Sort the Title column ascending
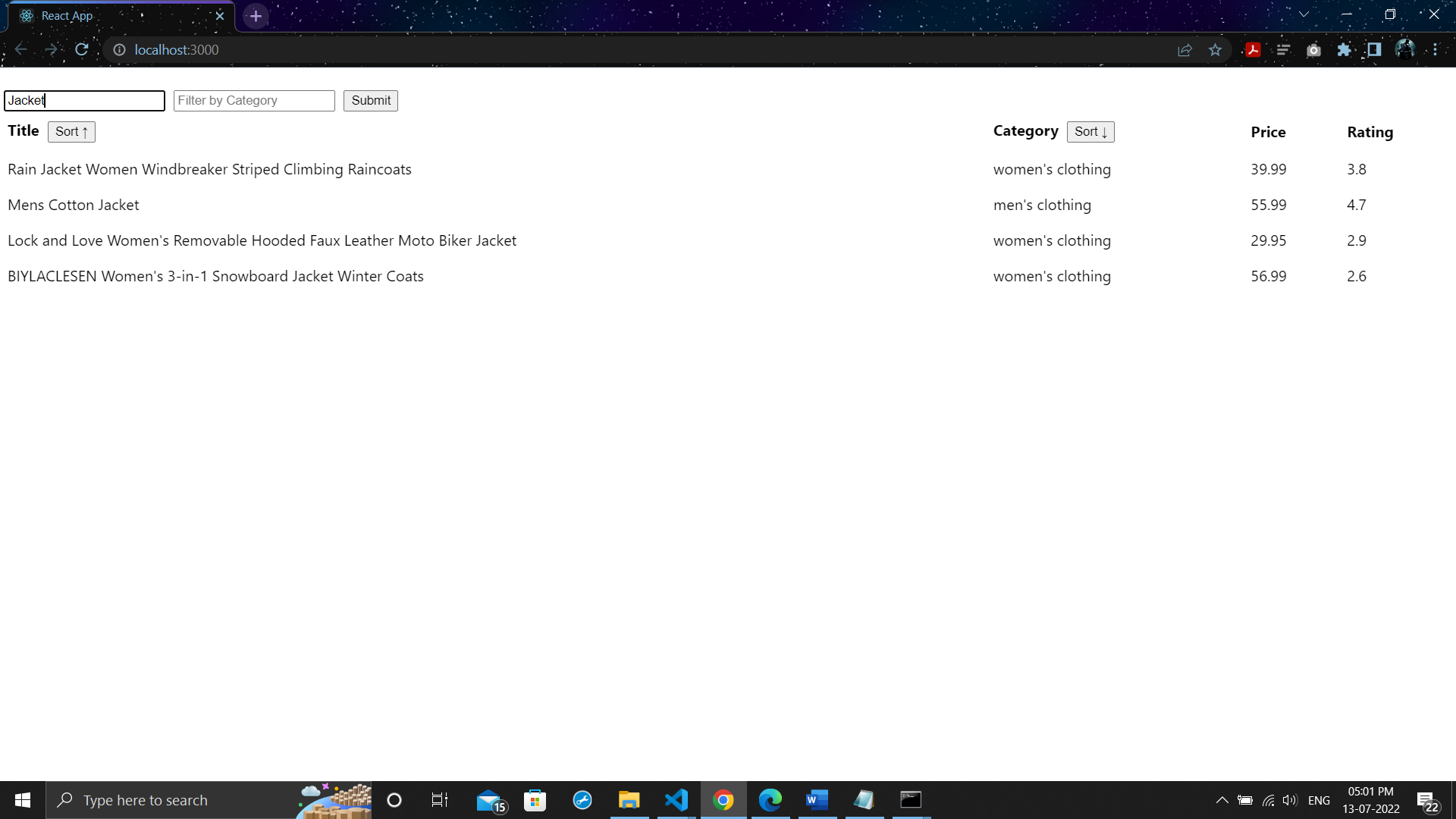Viewport: 1456px width, 819px height. [x=71, y=132]
